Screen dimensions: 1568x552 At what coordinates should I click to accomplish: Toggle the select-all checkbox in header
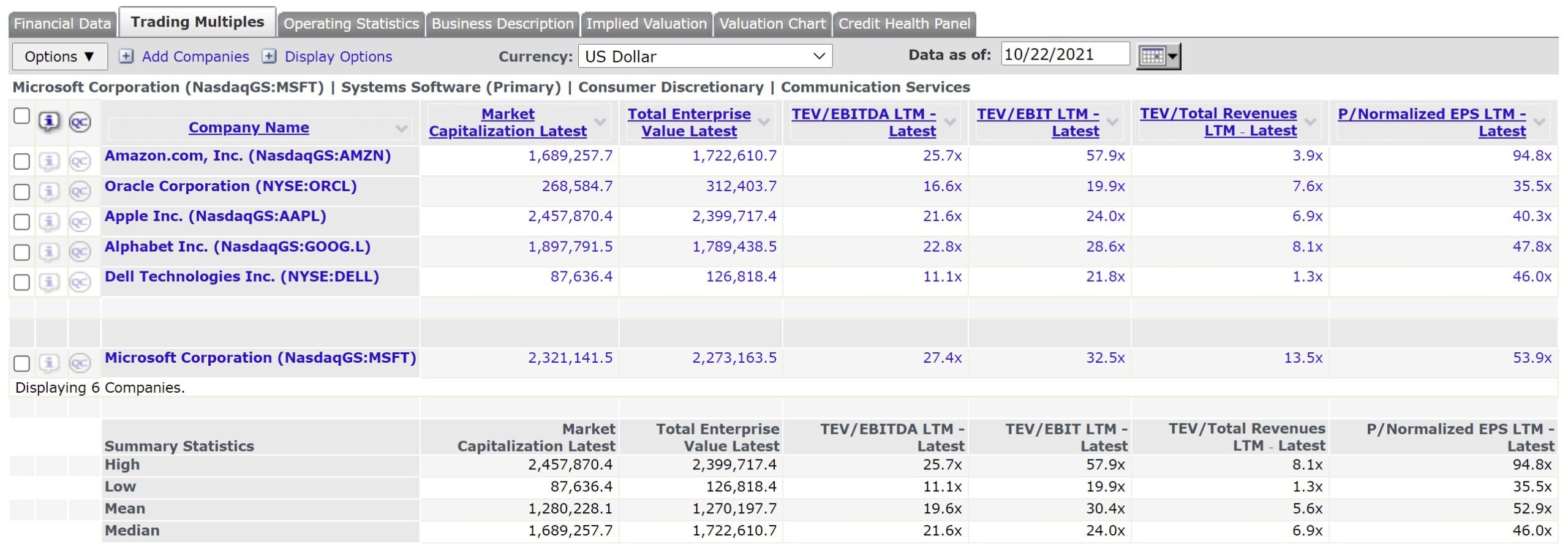point(21,116)
